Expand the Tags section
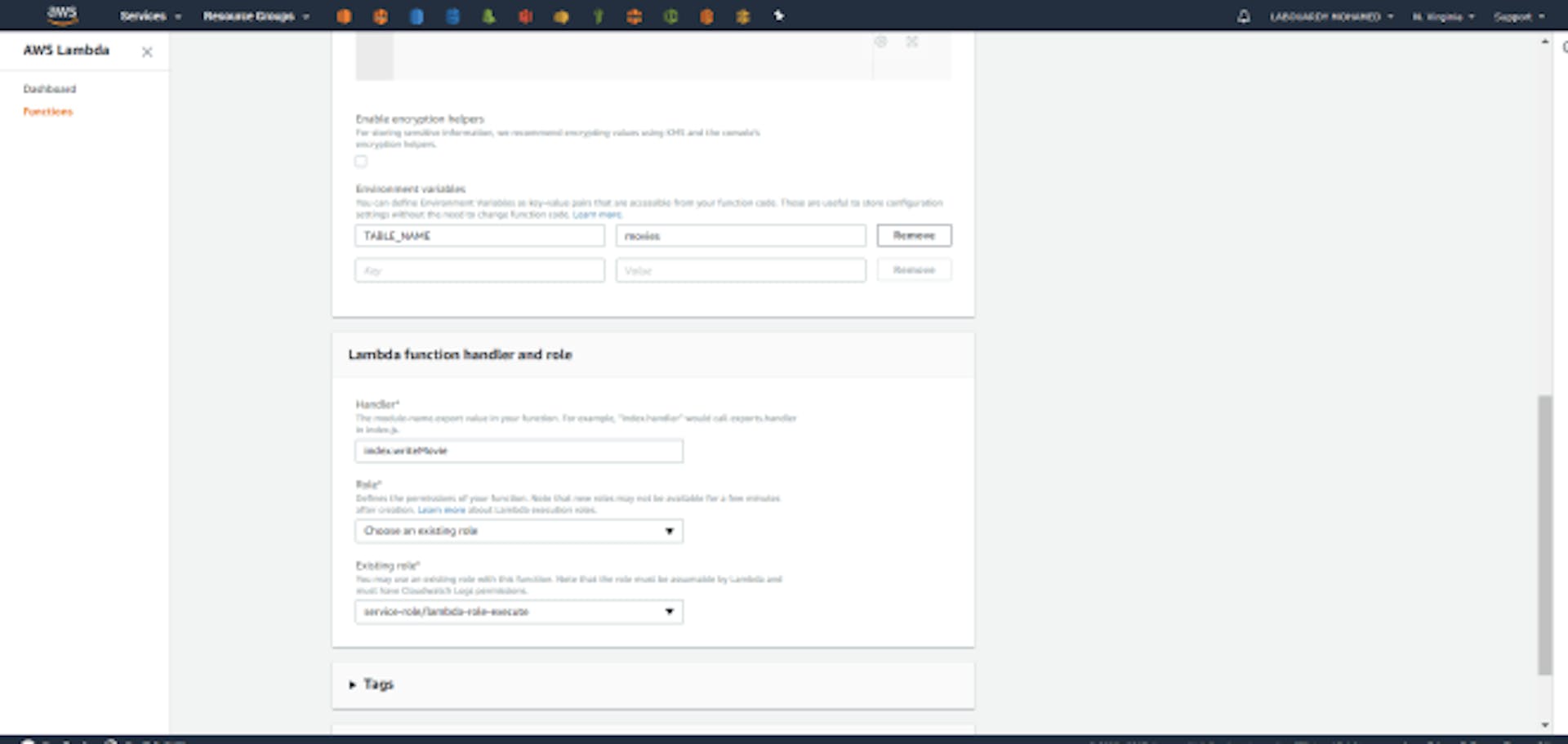 click(372, 684)
